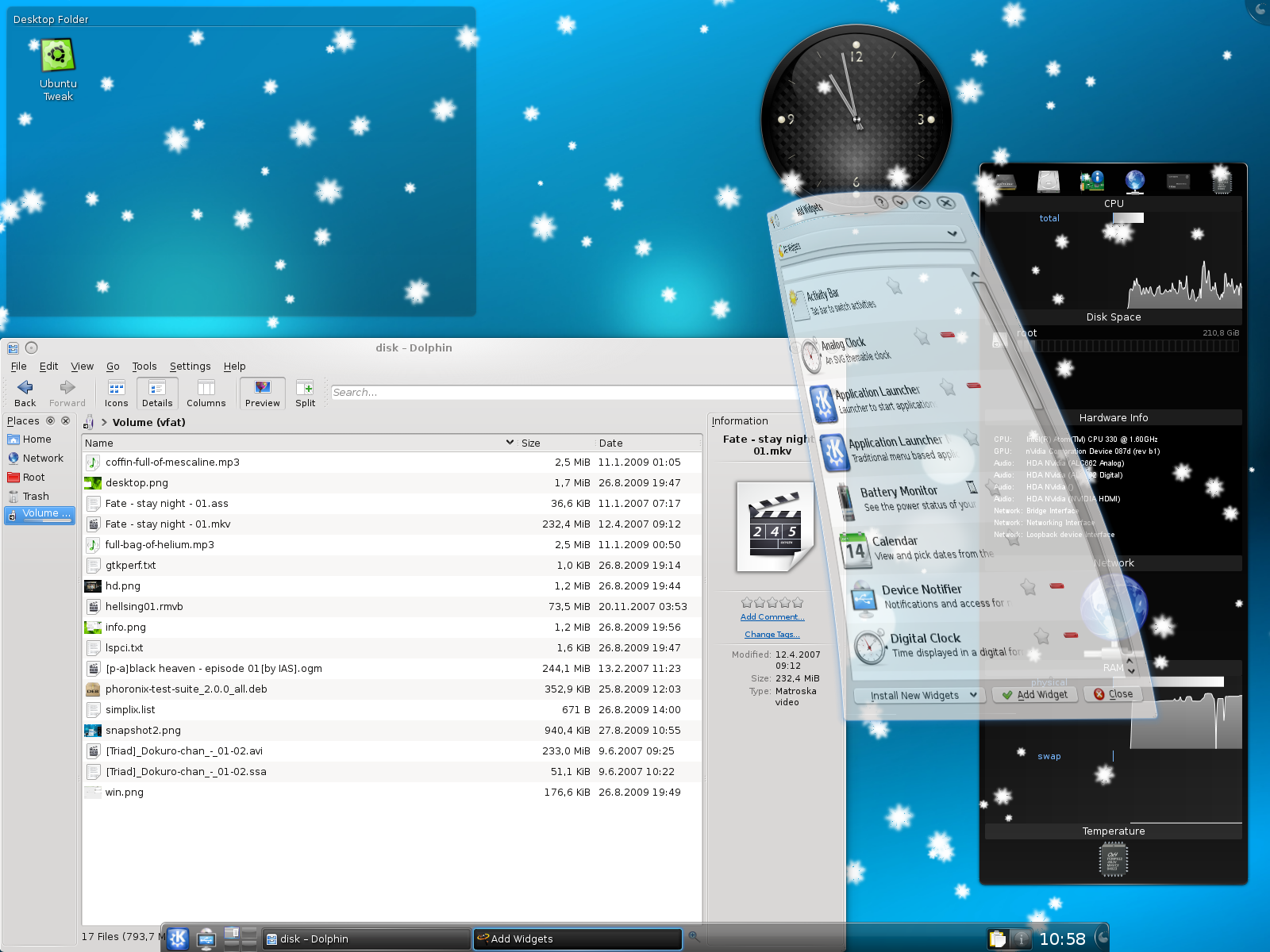1270x952 pixels.
Task: Remove Device Notifier via red minus
Action: pos(1056,585)
